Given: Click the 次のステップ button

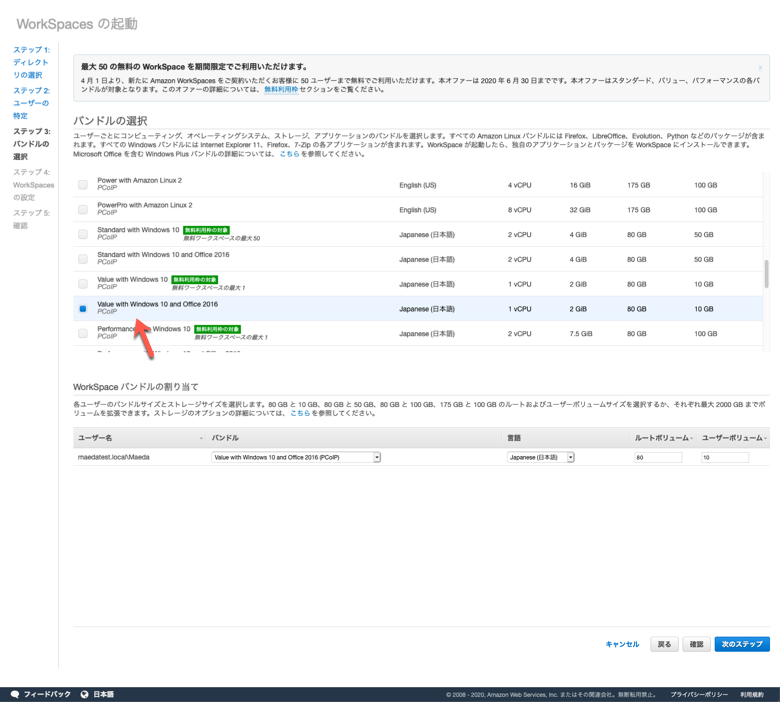Looking at the screenshot, I should tap(742, 644).
